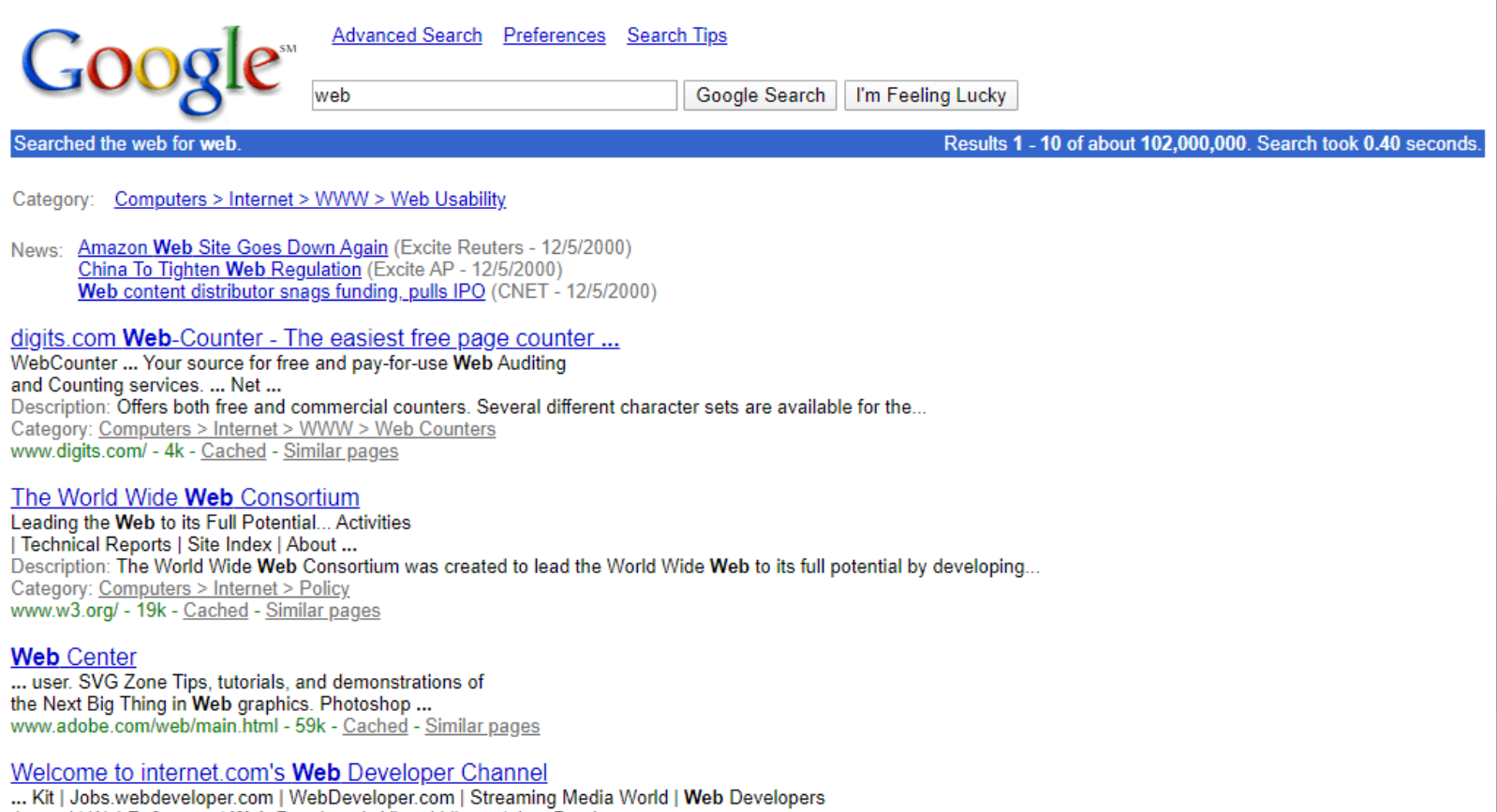Open the Search Tips link
Viewport: 1497px width, 812px height.
(x=676, y=36)
